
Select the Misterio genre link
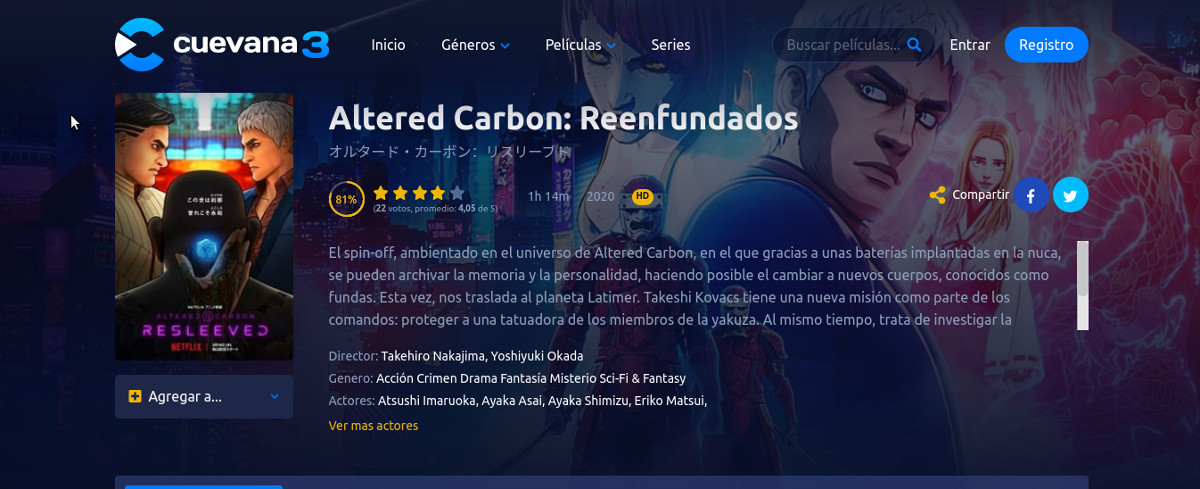point(575,378)
